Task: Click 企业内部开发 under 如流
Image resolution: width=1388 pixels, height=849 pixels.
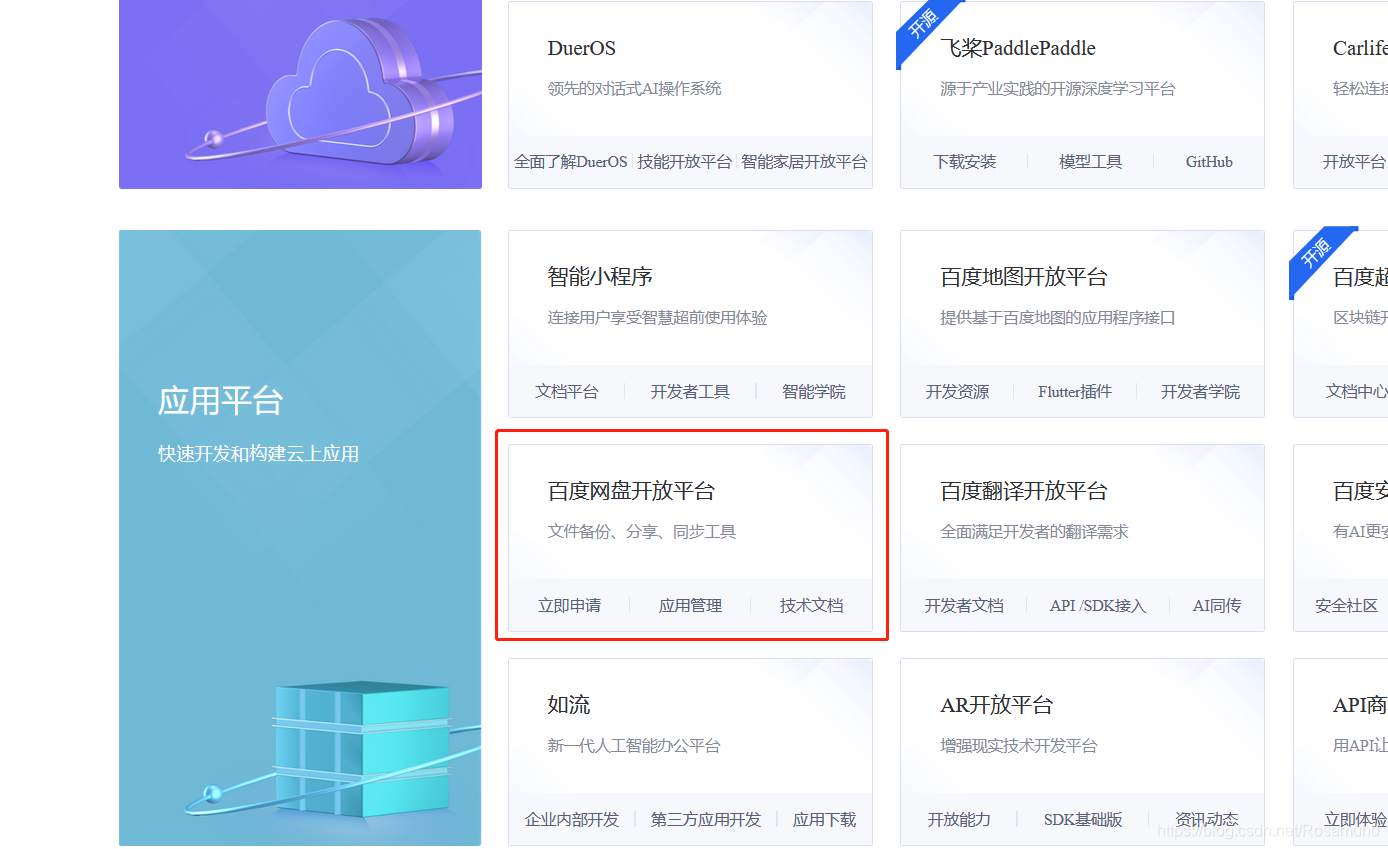Action: 572,820
